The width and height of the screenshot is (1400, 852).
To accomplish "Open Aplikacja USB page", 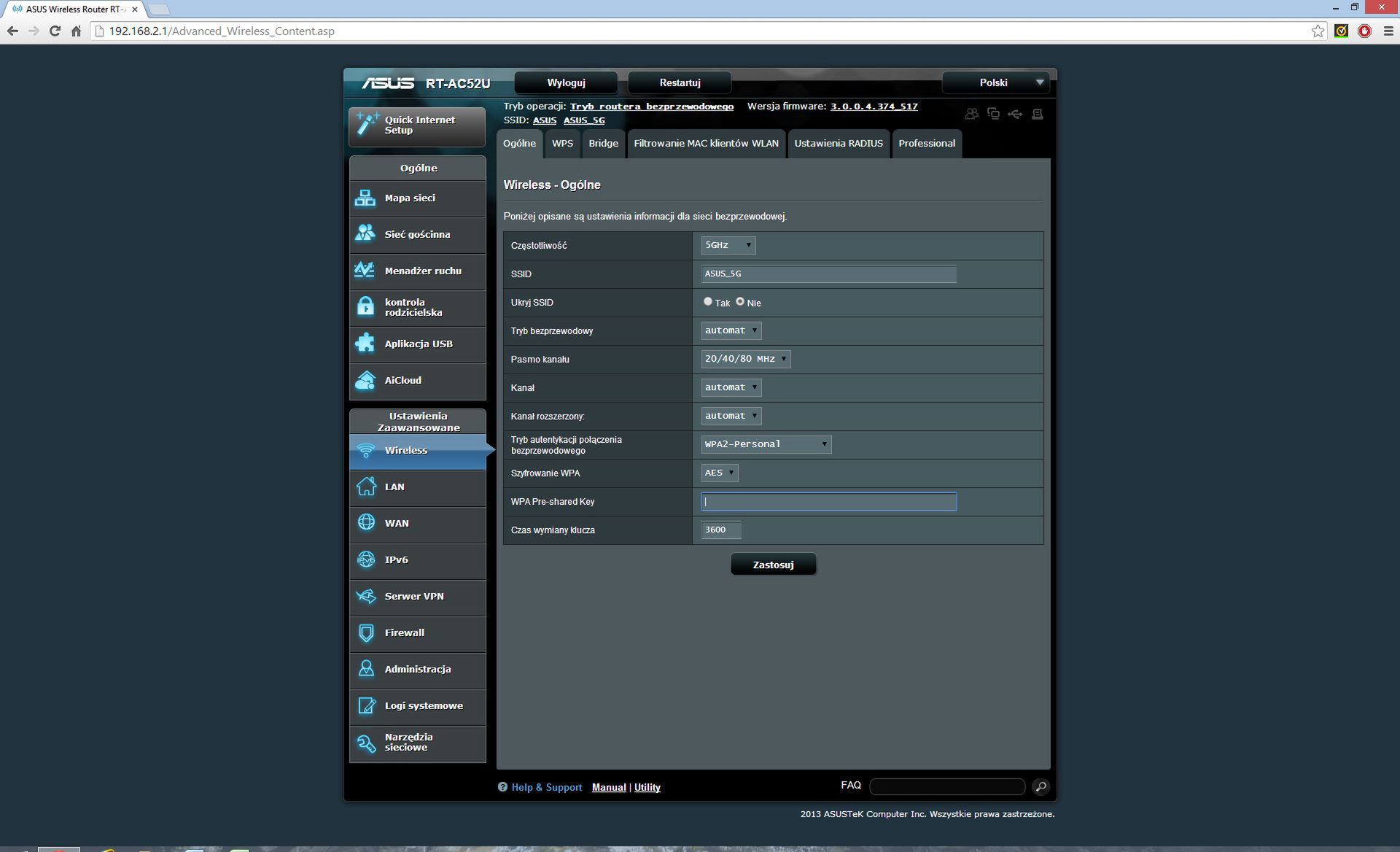I will pos(417,344).
